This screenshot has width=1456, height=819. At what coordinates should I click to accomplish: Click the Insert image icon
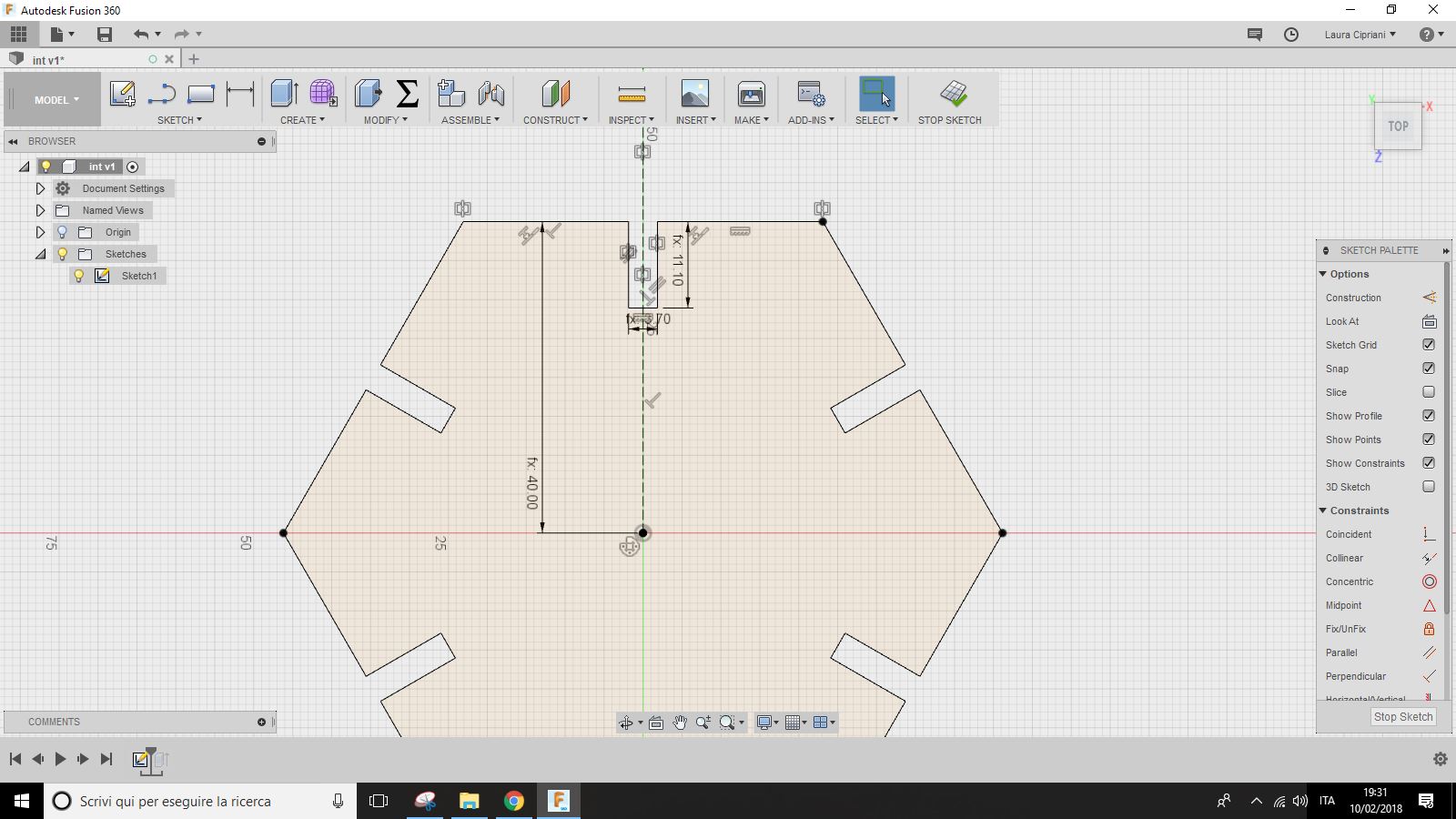(x=695, y=93)
